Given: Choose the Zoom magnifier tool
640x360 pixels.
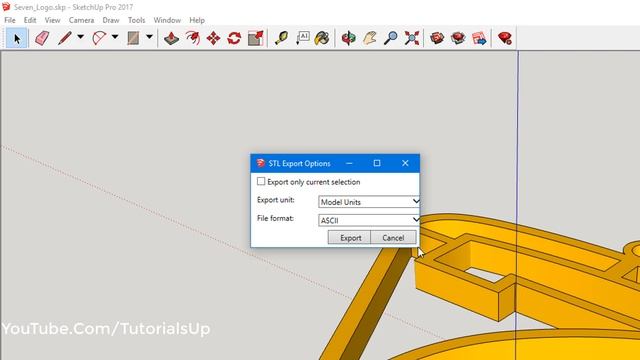Looking at the screenshot, I should coord(391,38).
